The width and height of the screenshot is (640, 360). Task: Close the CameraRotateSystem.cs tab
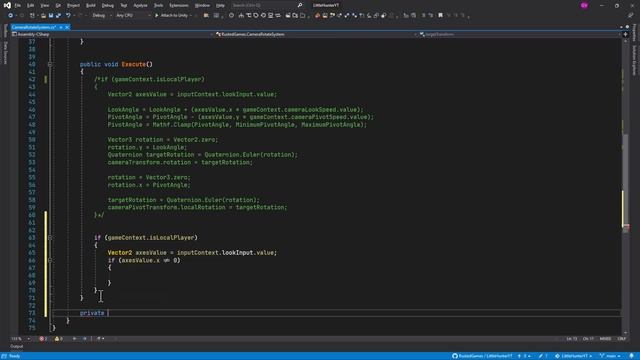tap(67, 27)
